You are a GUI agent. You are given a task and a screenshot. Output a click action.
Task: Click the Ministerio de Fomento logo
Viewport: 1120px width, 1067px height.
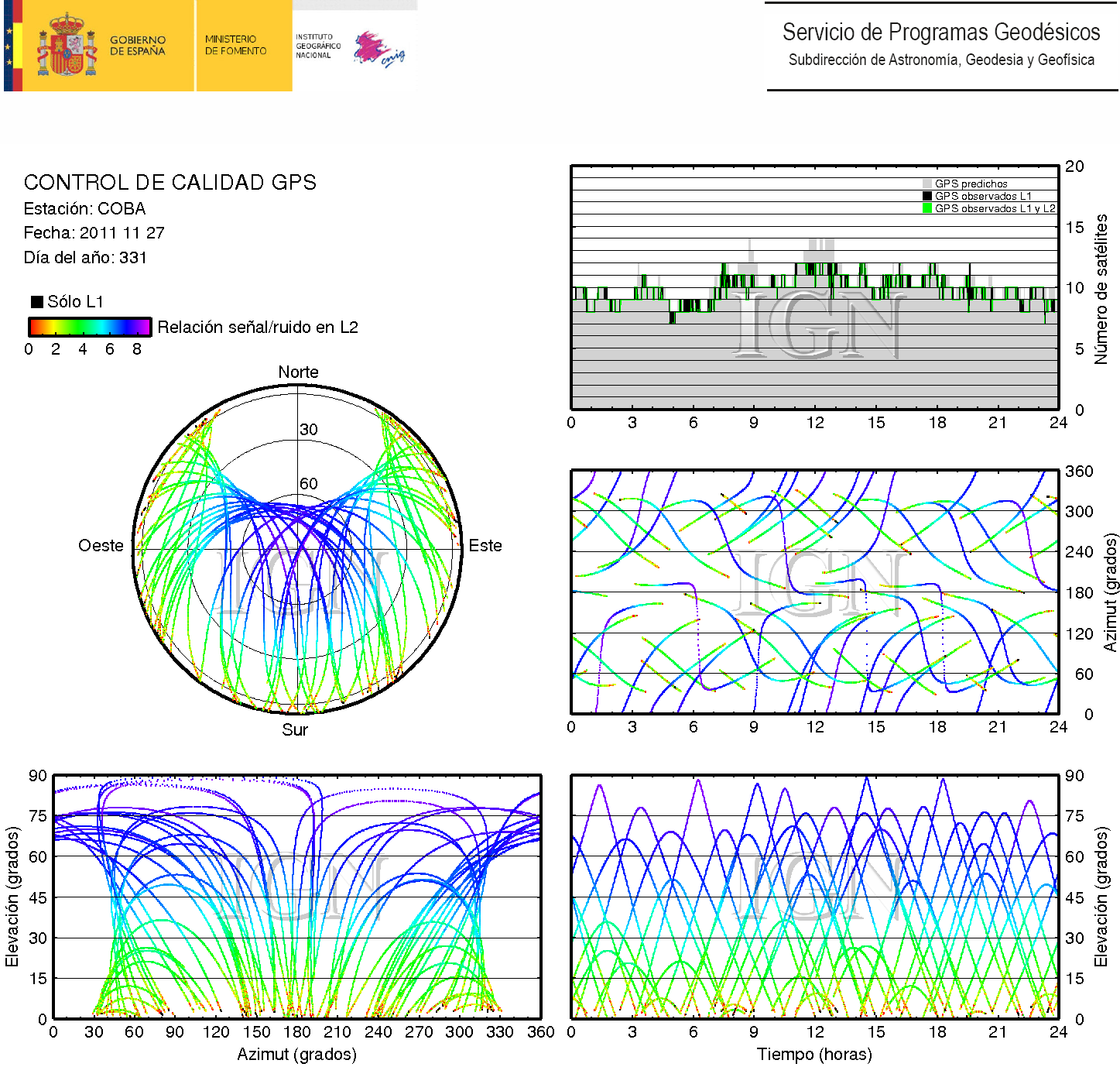(x=235, y=45)
